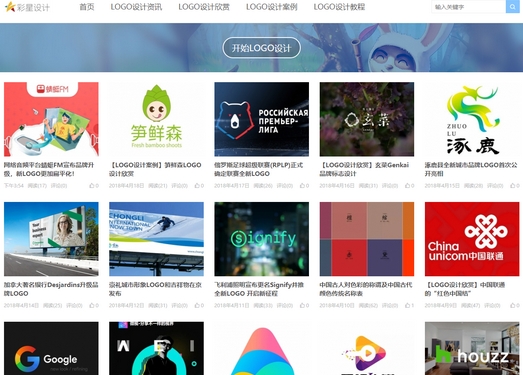Image resolution: width=523 pixels, height=375 pixels.
Task: Open the Desjardins billboard thumbnail
Action: 51,239
